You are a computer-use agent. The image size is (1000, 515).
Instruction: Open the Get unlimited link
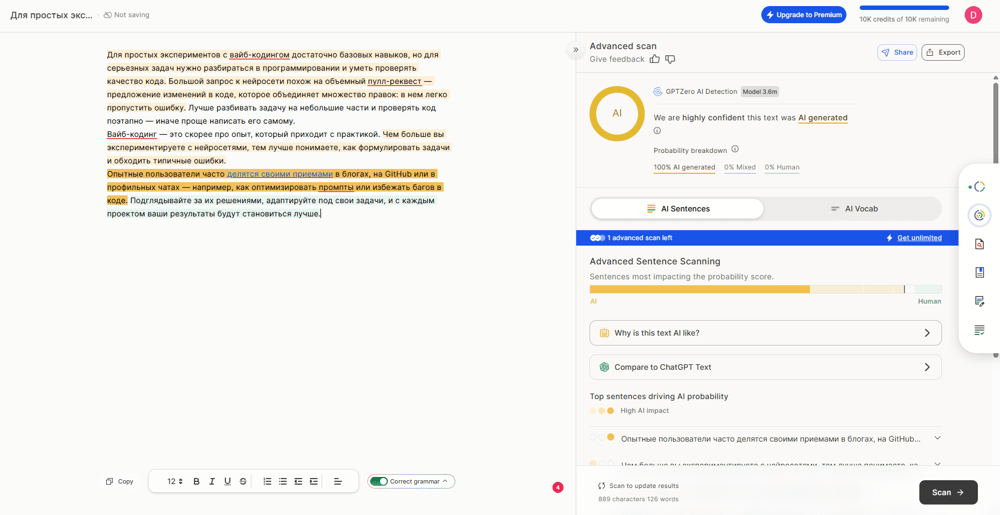918,238
